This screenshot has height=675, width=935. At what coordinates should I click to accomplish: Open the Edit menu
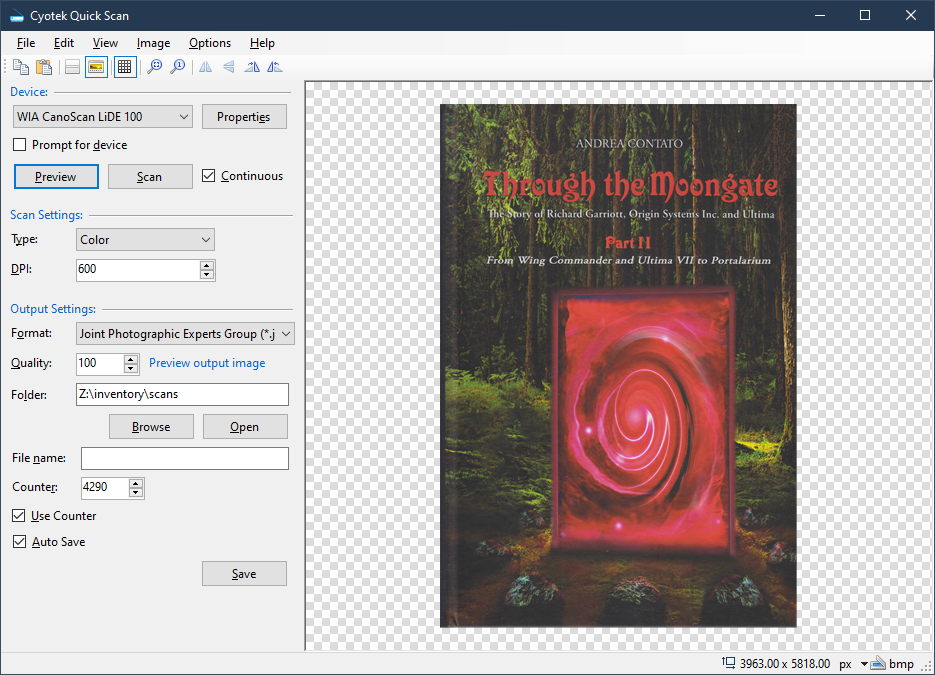64,43
